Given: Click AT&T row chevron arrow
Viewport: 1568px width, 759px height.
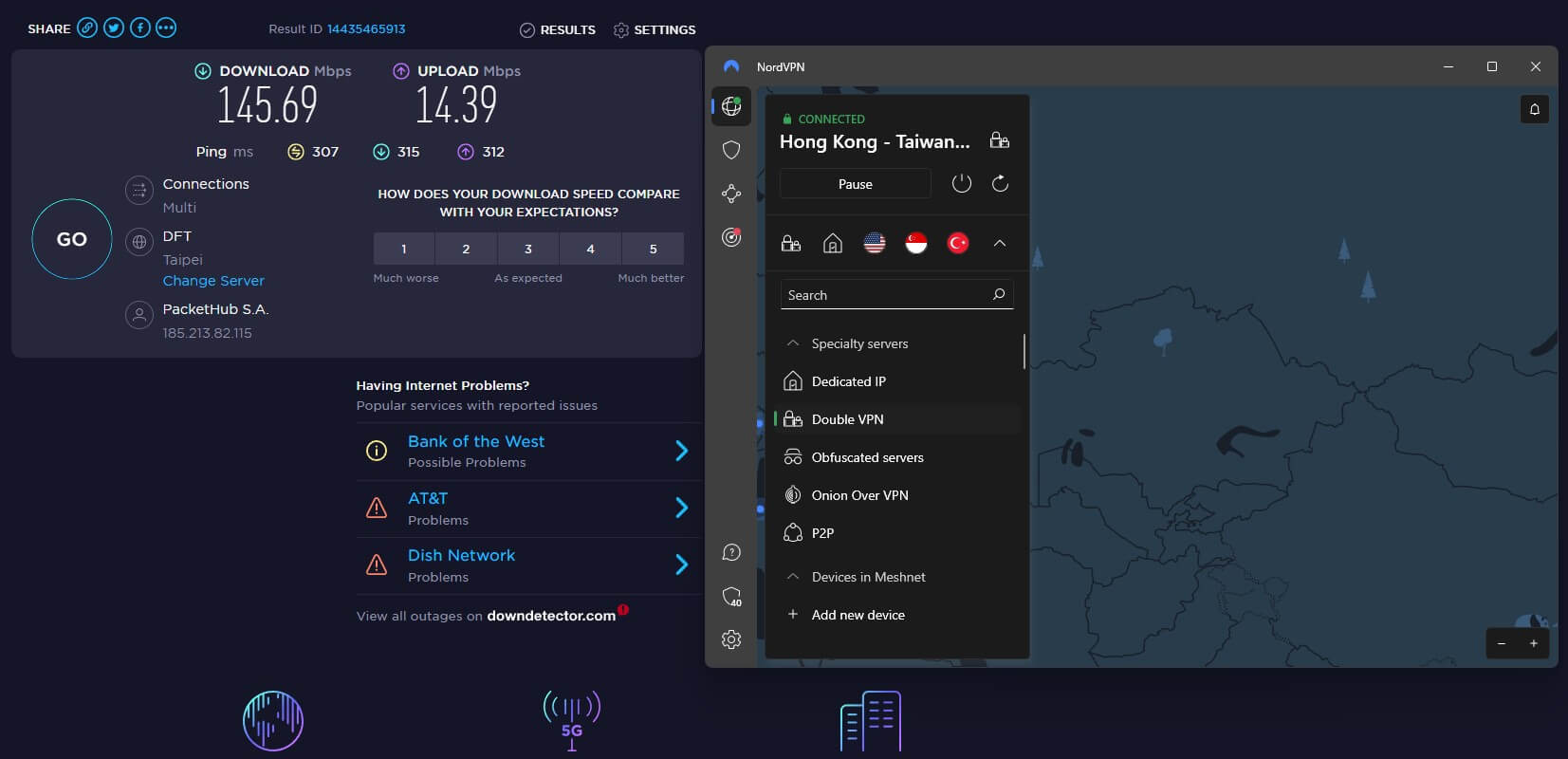Looking at the screenshot, I should [681, 508].
